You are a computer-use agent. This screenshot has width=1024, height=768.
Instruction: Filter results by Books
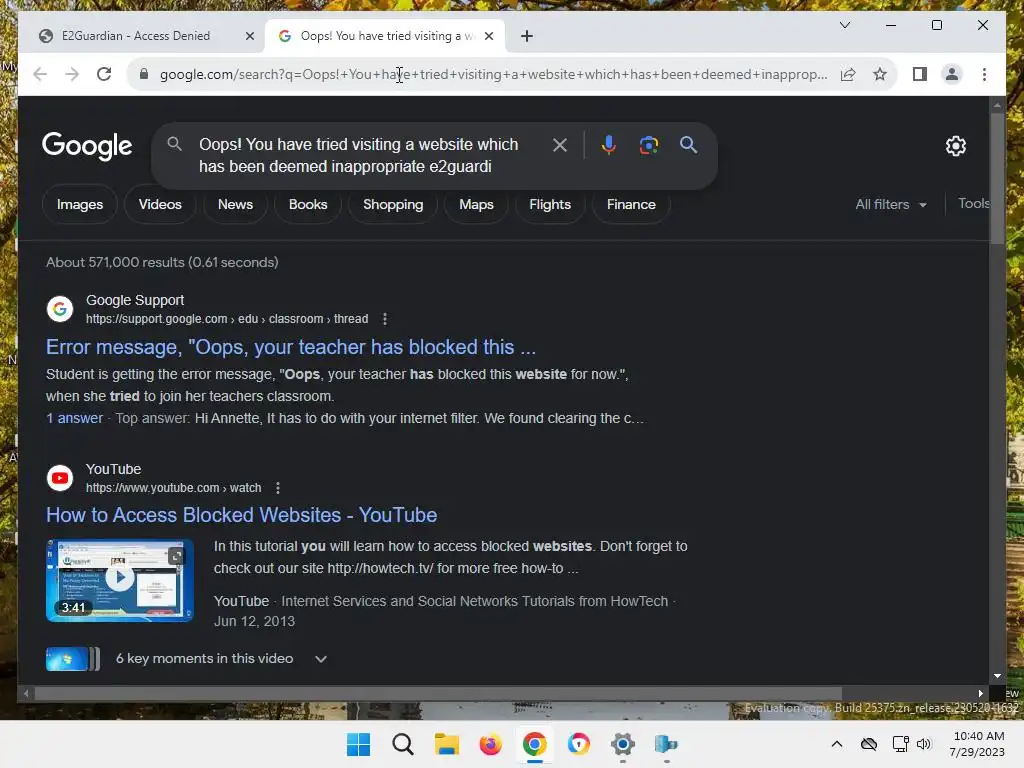(x=308, y=204)
